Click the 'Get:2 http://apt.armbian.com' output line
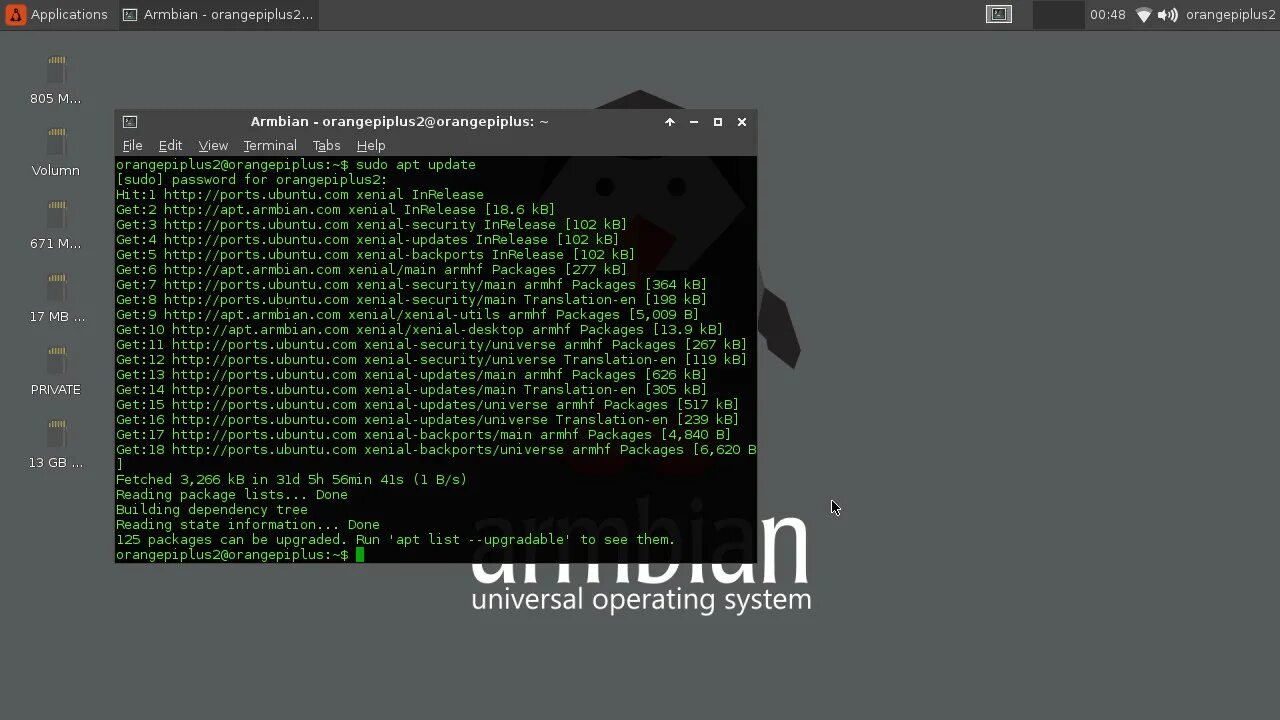 tap(335, 209)
